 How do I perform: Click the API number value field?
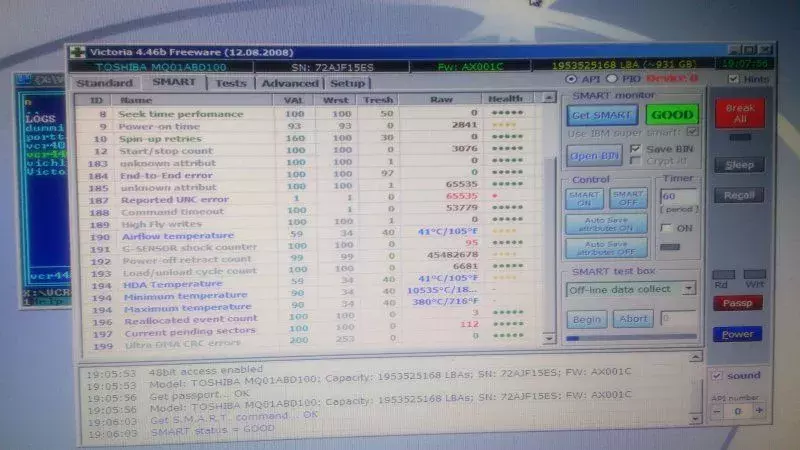[738, 411]
